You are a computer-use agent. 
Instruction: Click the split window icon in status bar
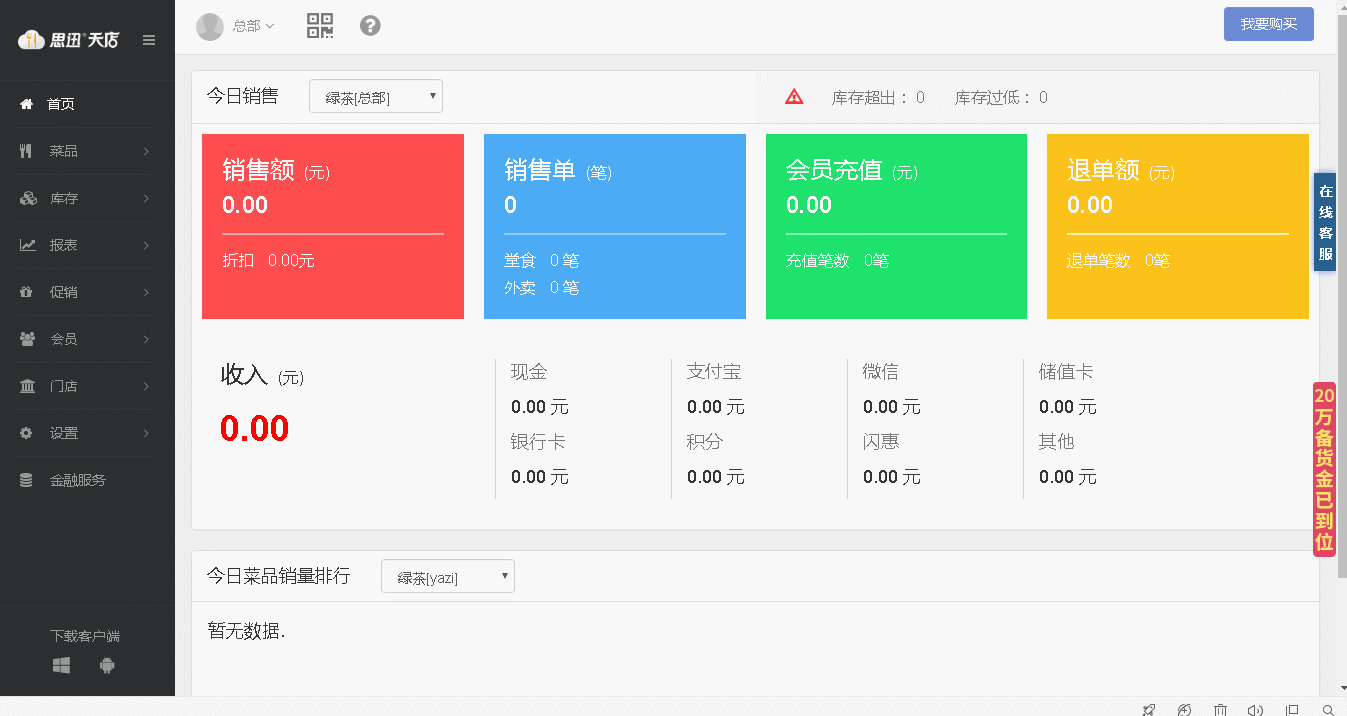coord(1292,709)
